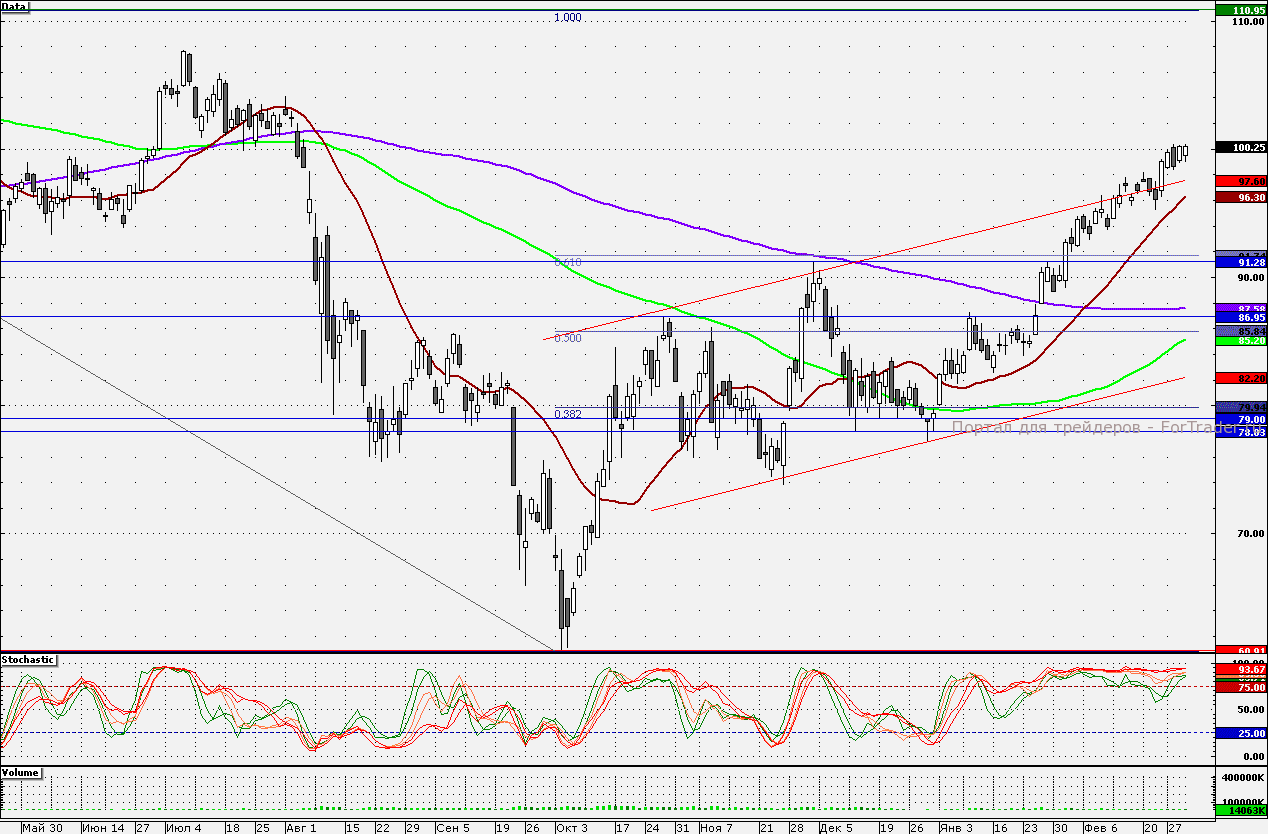Click the Окт 3 date label
This screenshot has height=834, width=1268.
572,828
